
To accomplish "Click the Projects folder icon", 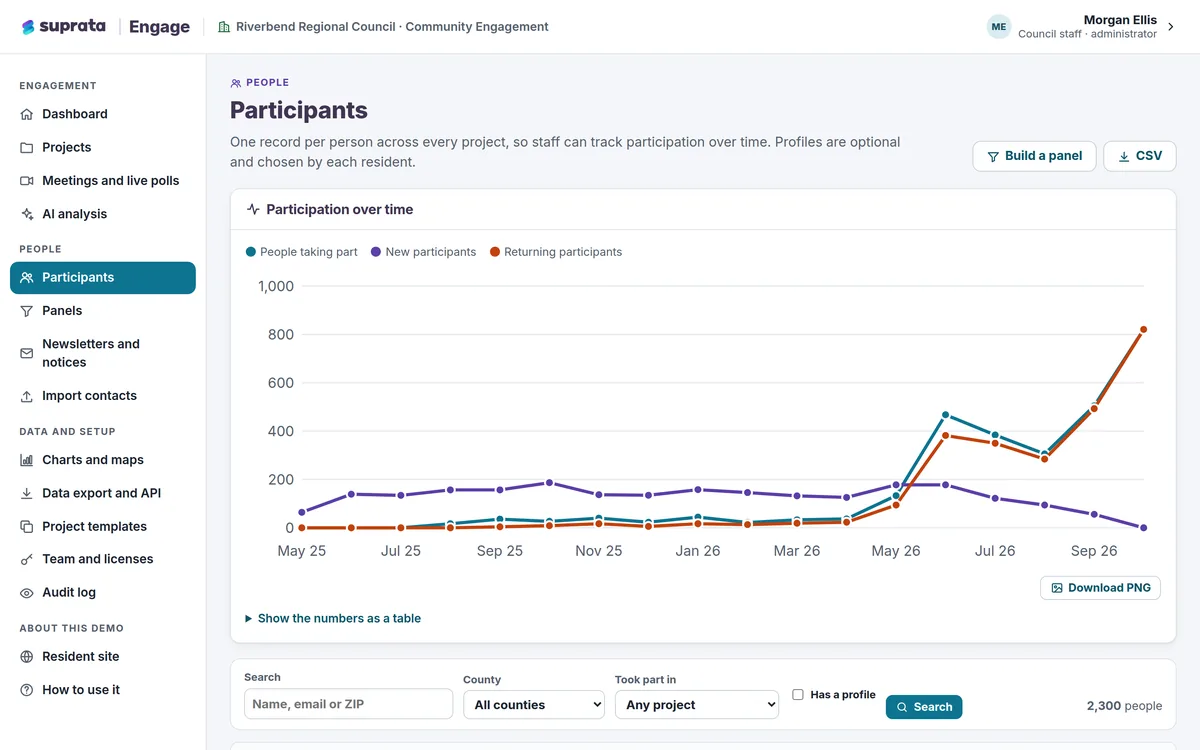I will tap(27, 147).
